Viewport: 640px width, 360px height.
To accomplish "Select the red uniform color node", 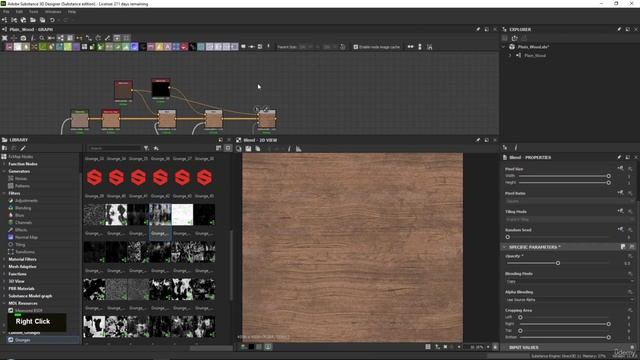I will coord(123,90).
